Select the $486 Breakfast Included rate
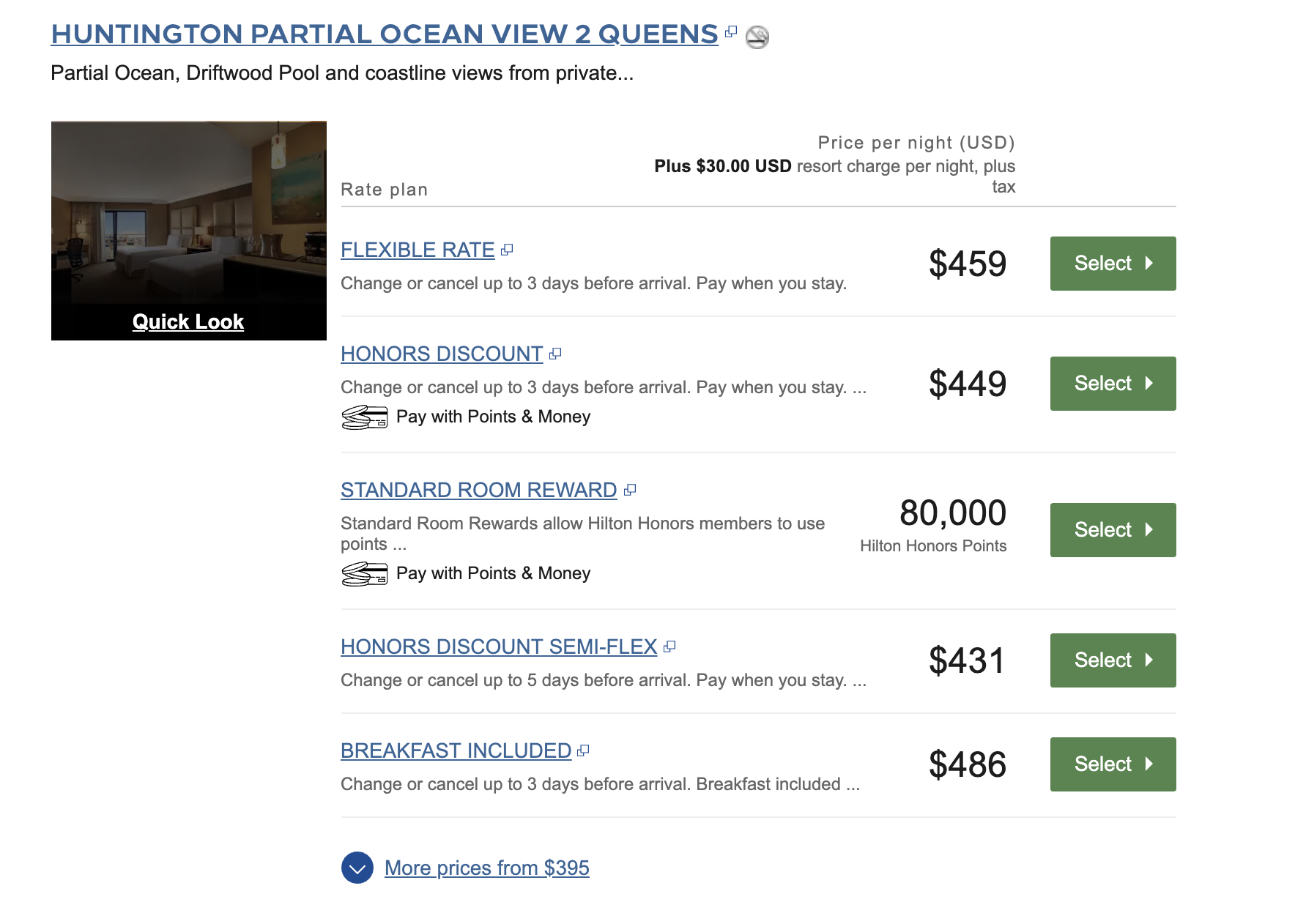The height and width of the screenshot is (924, 1295). [1113, 764]
